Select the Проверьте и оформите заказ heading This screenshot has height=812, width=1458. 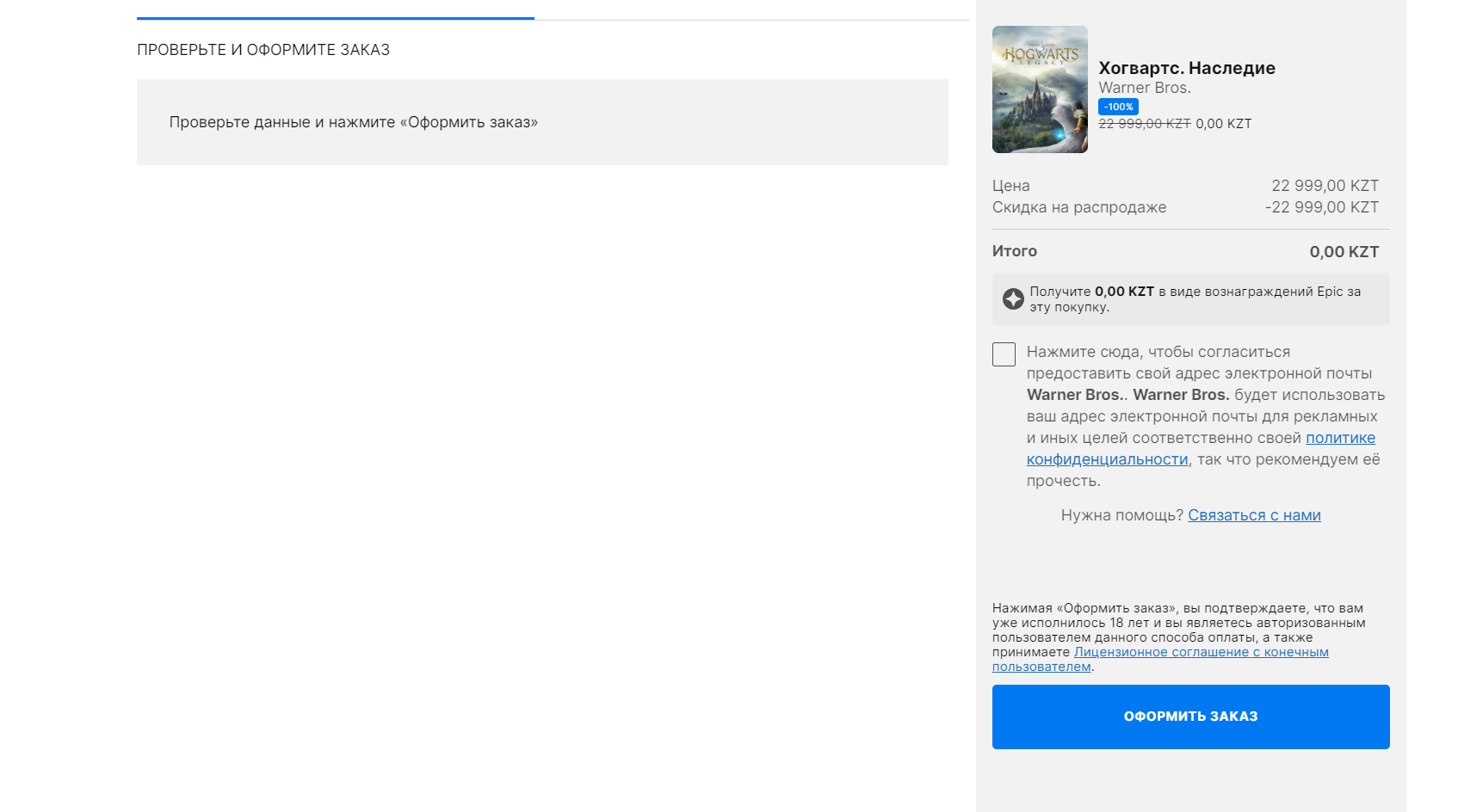263,50
